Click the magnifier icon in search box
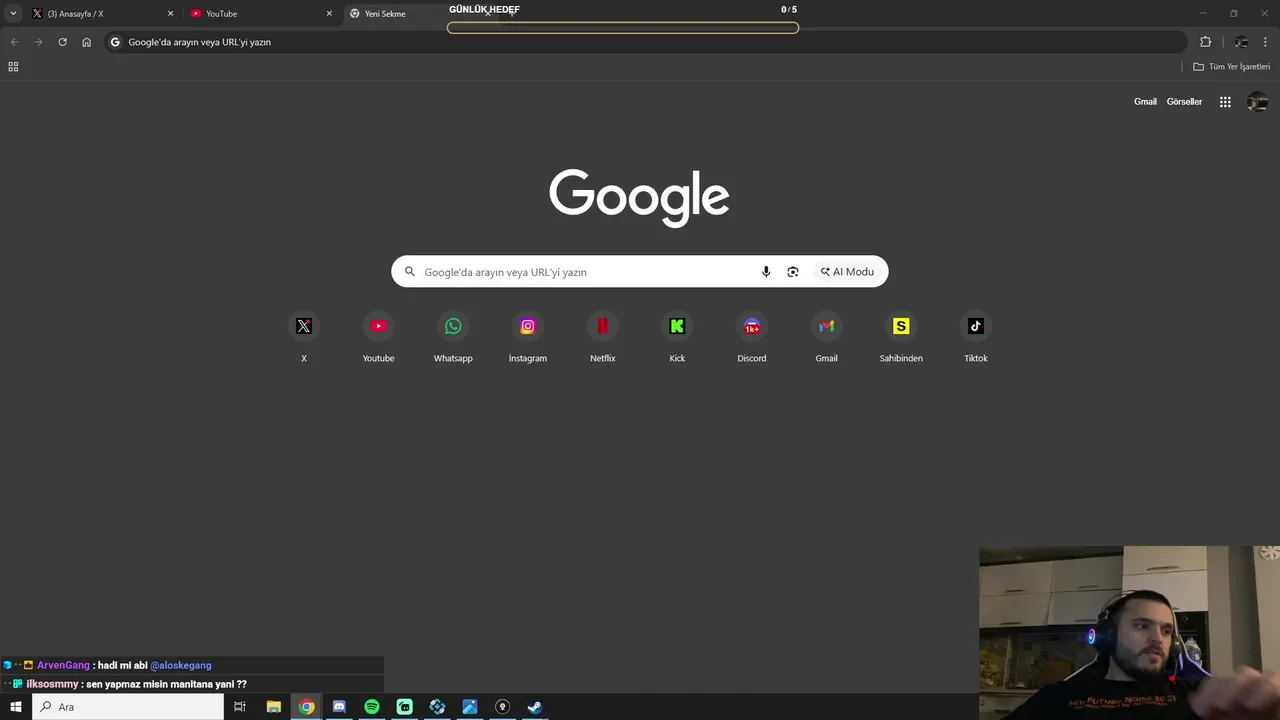 pos(409,272)
